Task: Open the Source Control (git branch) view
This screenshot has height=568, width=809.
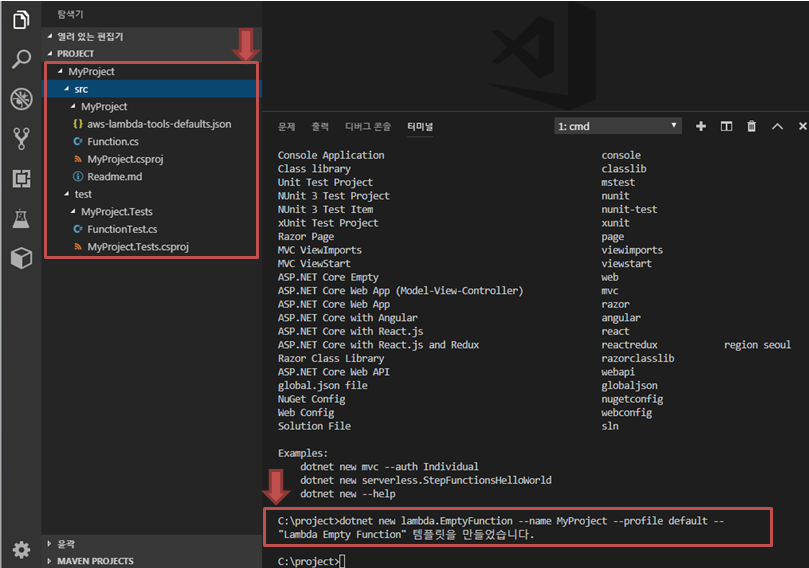Action: point(21,138)
